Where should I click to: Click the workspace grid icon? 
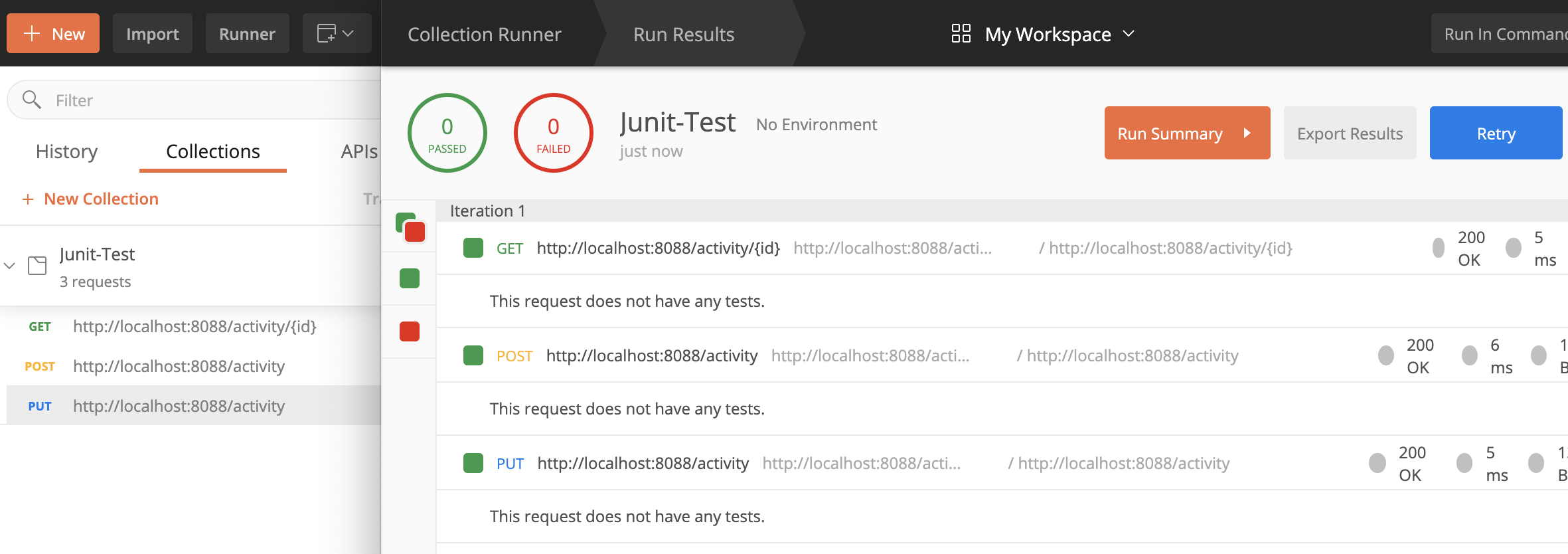pos(961,34)
